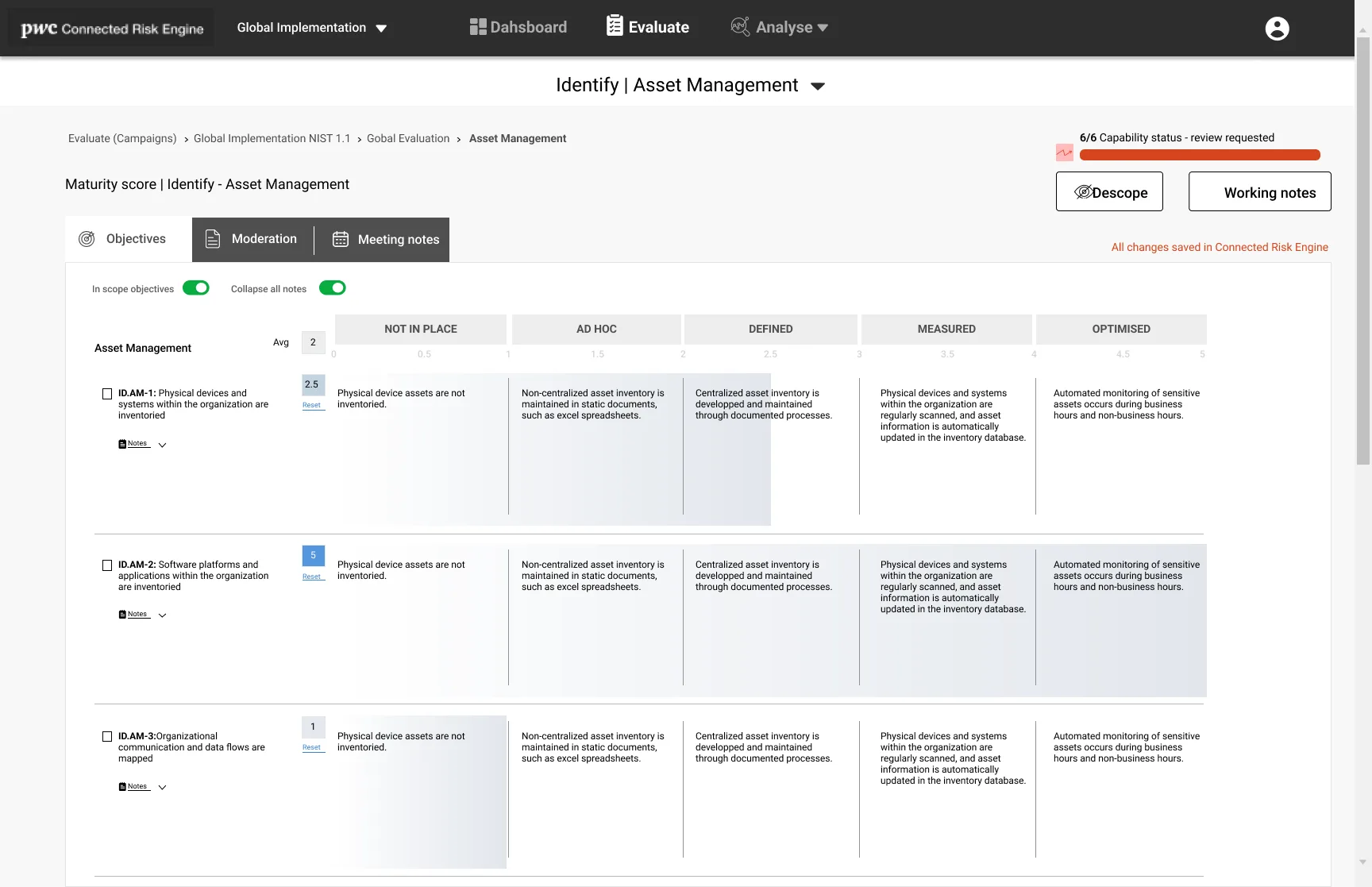Click the Asset Management breadcrumb
The height and width of the screenshot is (887, 1372).
518,138
